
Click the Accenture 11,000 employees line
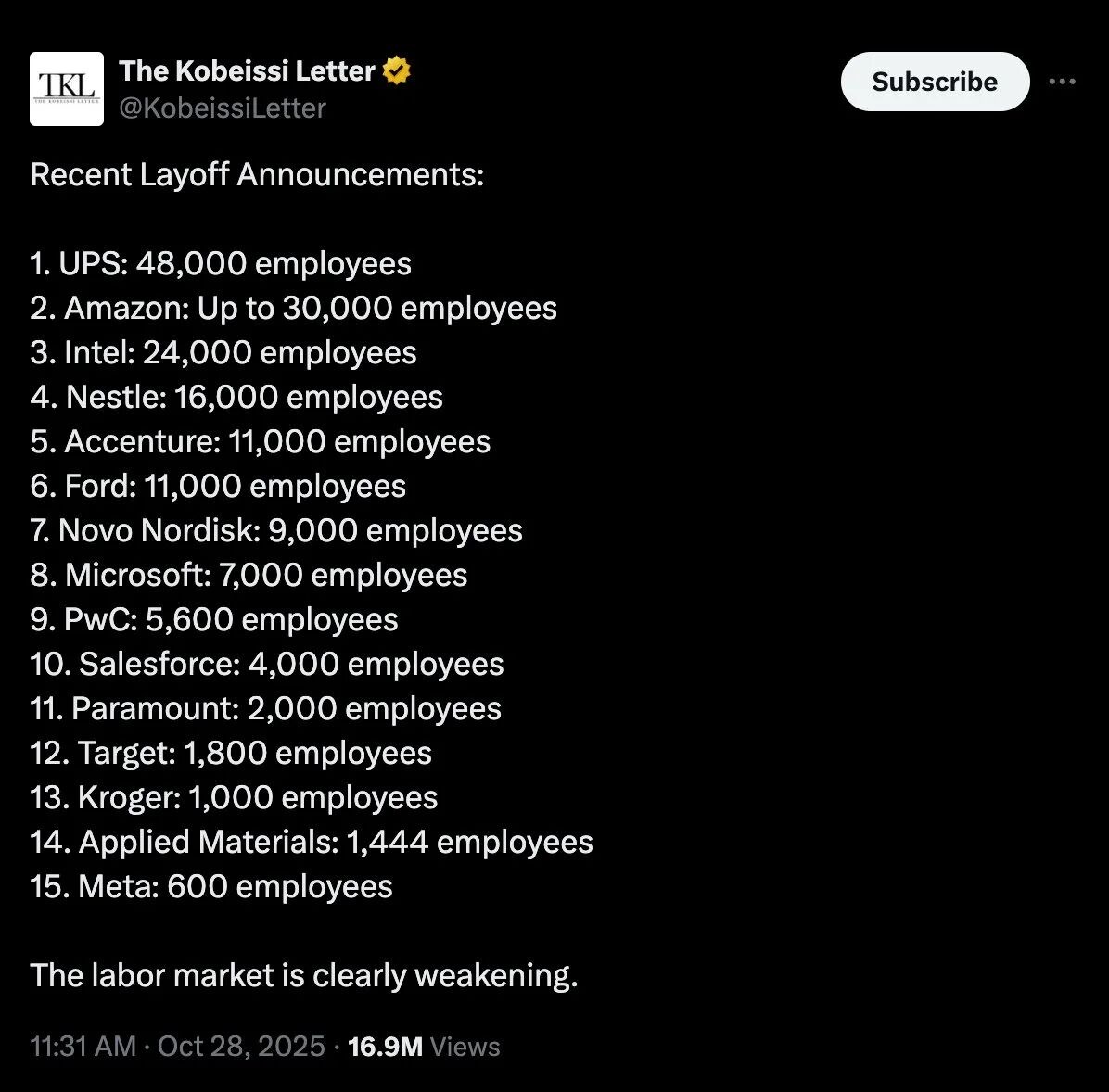tap(260, 441)
